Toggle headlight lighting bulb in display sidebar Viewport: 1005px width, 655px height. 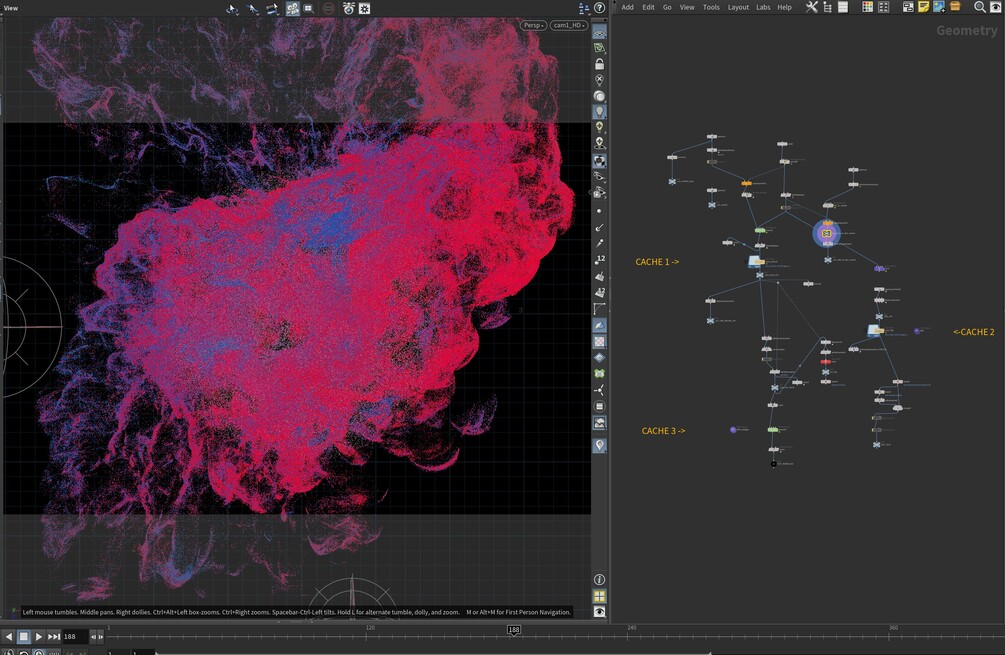click(599, 112)
